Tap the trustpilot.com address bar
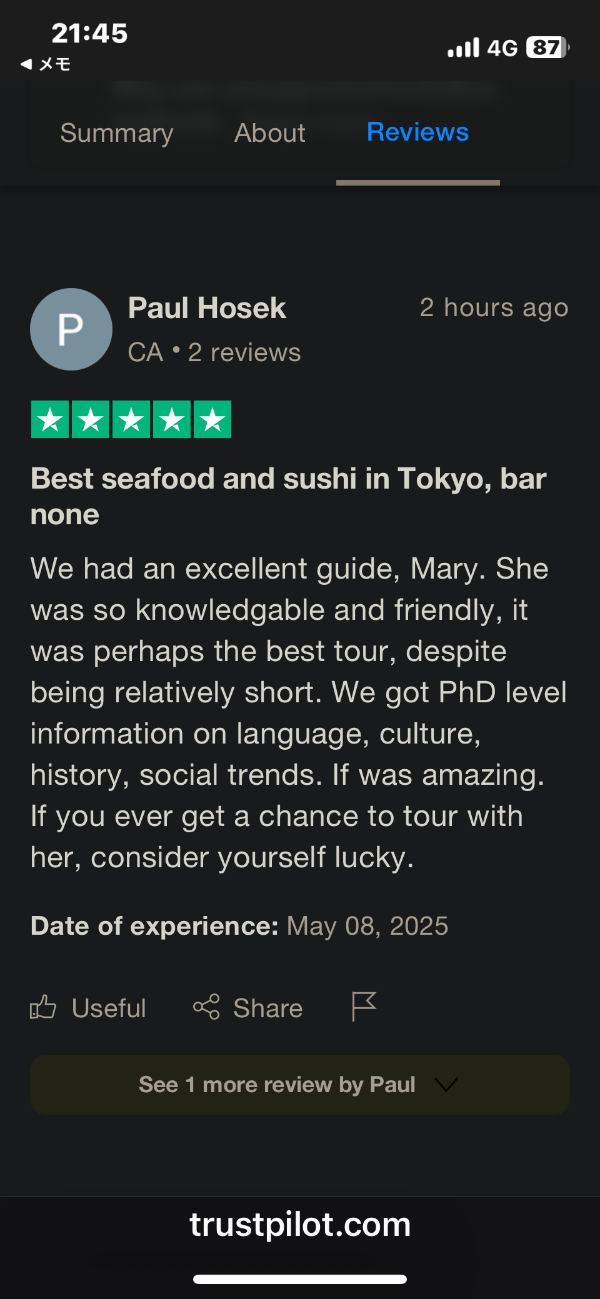This screenshot has height=1299, width=600. (x=300, y=1225)
